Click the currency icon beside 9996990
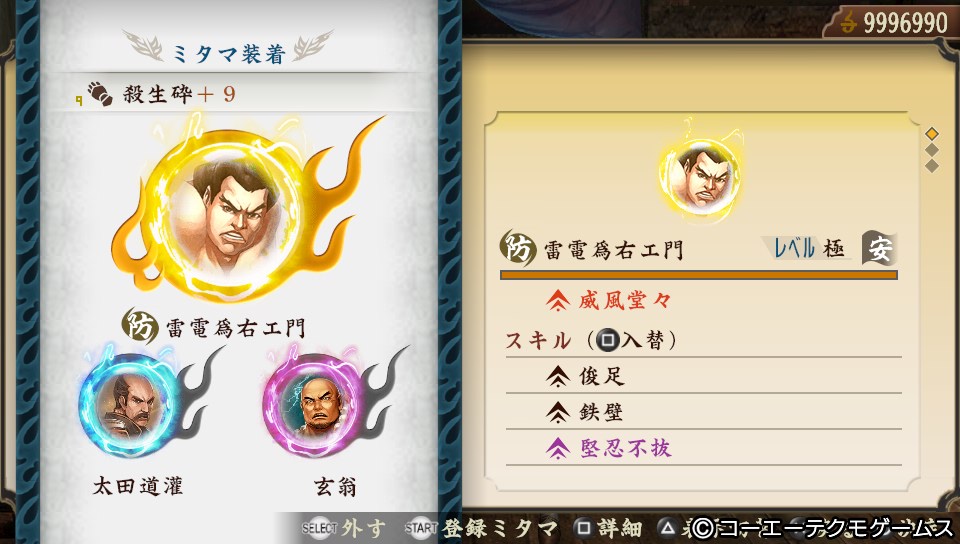Image resolution: width=960 pixels, height=544 pixels. (x=848, y=23)
